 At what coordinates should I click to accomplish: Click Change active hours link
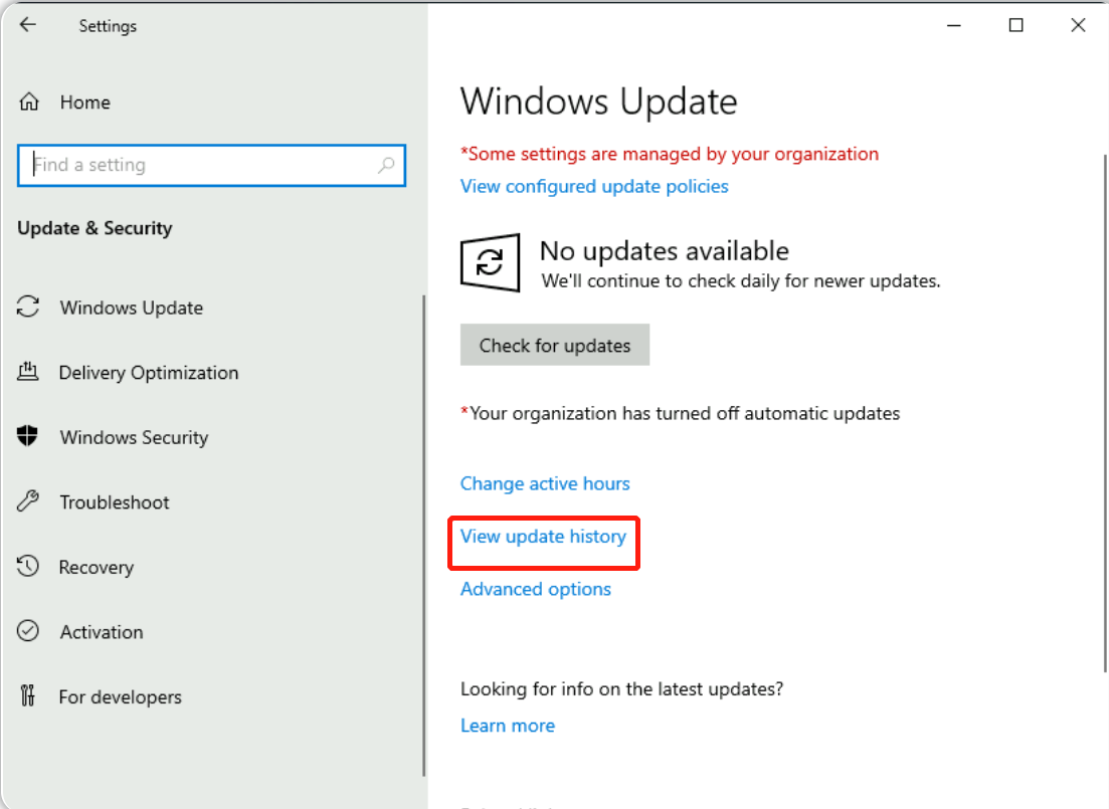coord(545,484)
